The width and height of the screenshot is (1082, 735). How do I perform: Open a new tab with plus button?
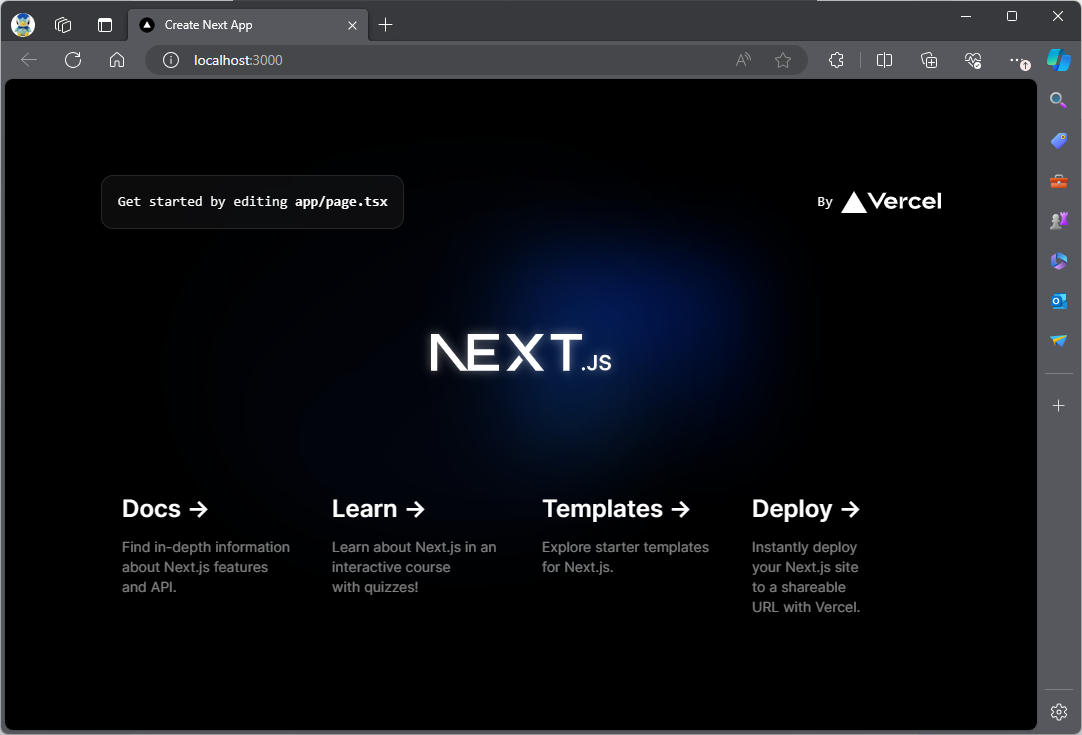tap(386, 25)
